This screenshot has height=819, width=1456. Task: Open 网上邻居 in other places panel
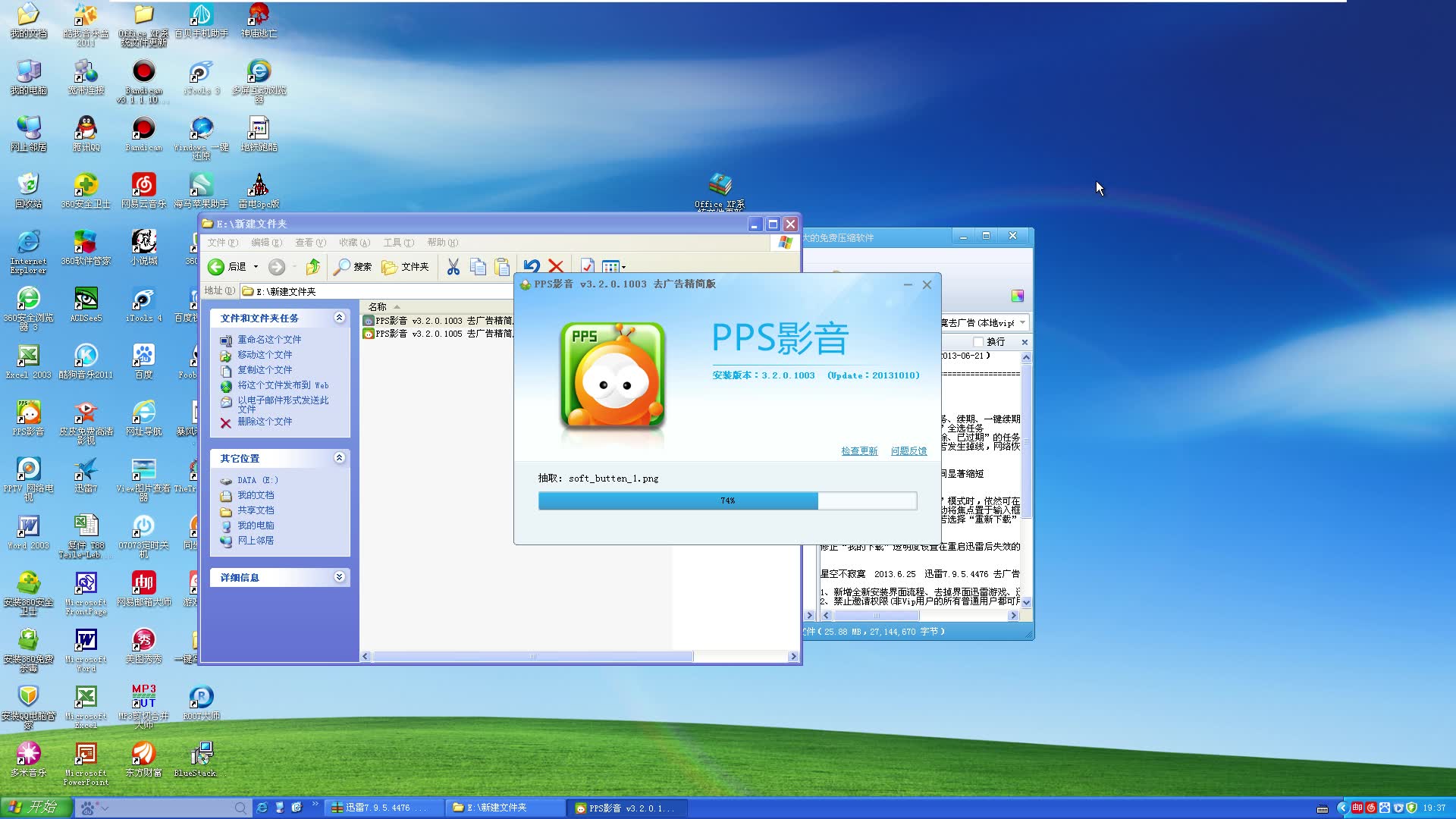(256, 541)
